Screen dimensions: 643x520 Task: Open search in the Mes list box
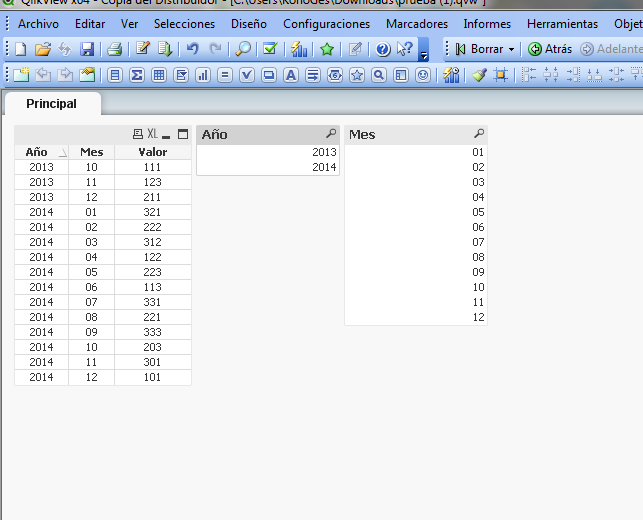(x=479, y=133)
